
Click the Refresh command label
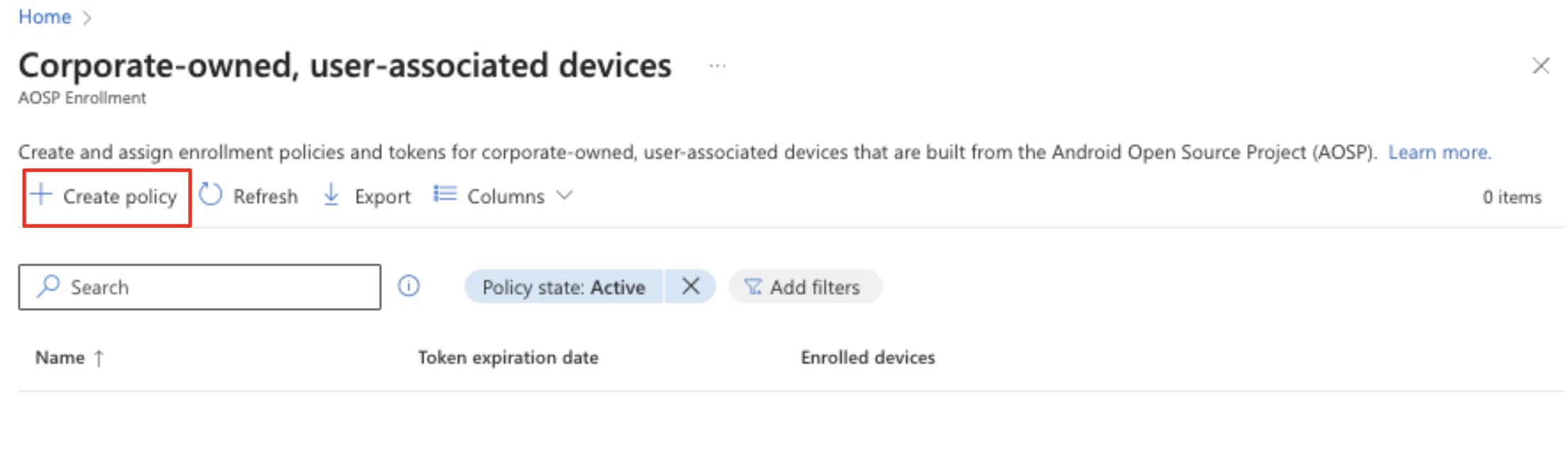[265, 196]
